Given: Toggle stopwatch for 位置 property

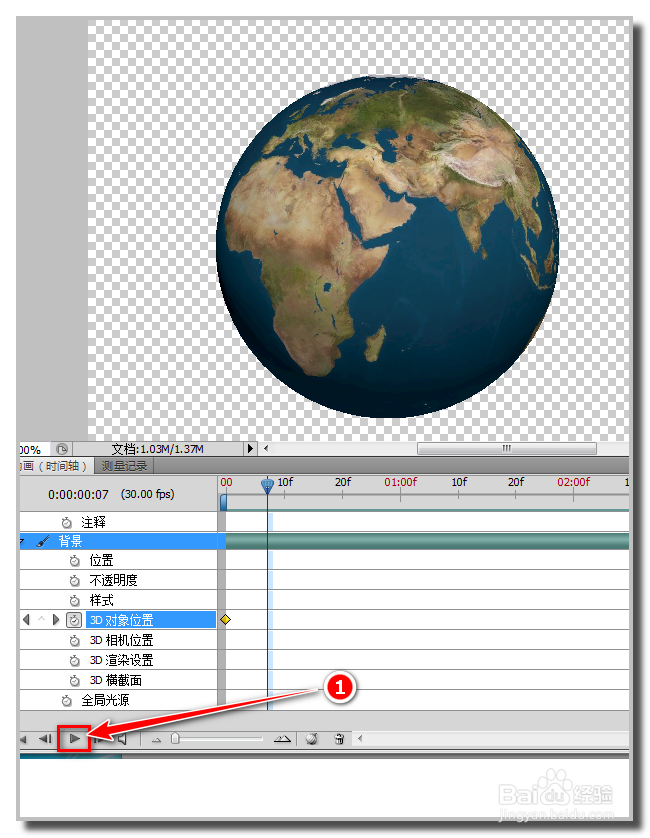Looking at the screenshot, I should (75, 561).
